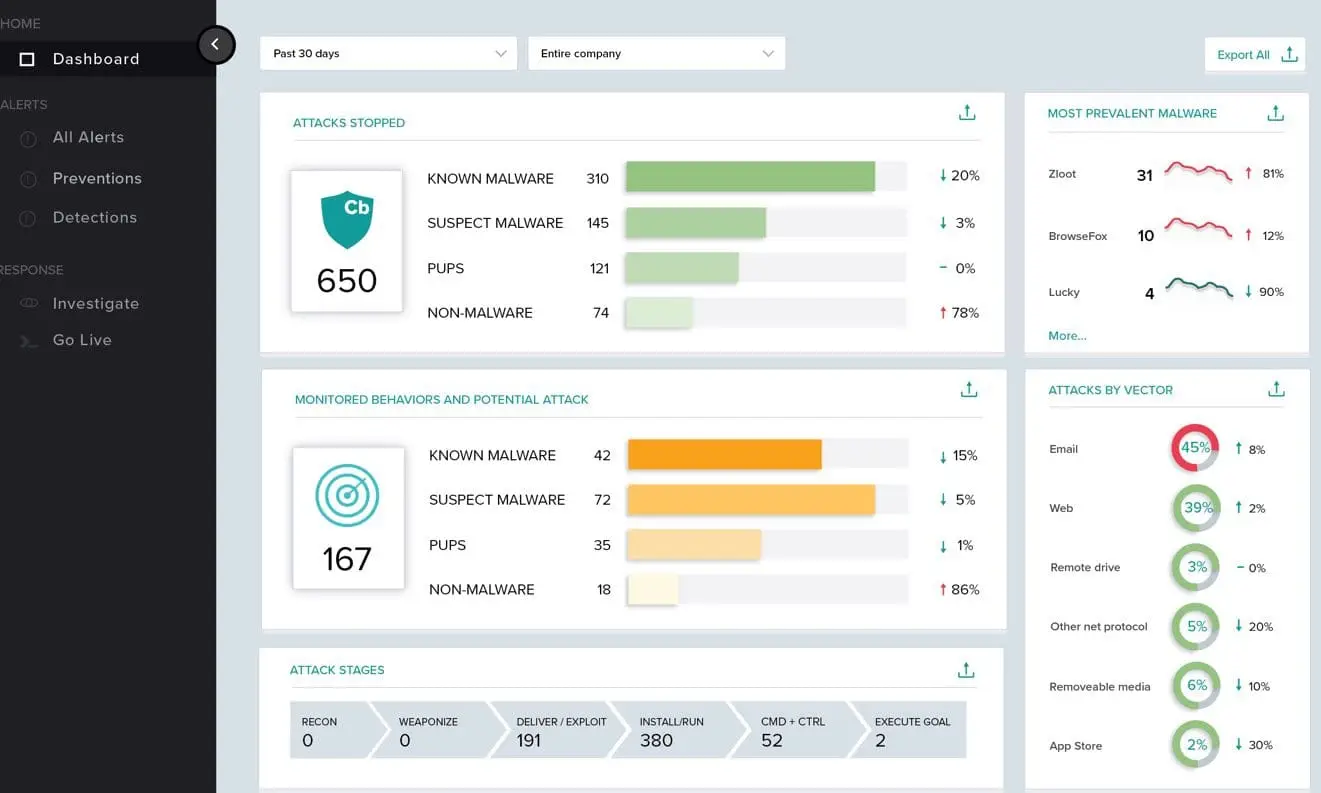Open the Preventions page
The height and width of the screenshot is (793, 1321).
[97, 179]
